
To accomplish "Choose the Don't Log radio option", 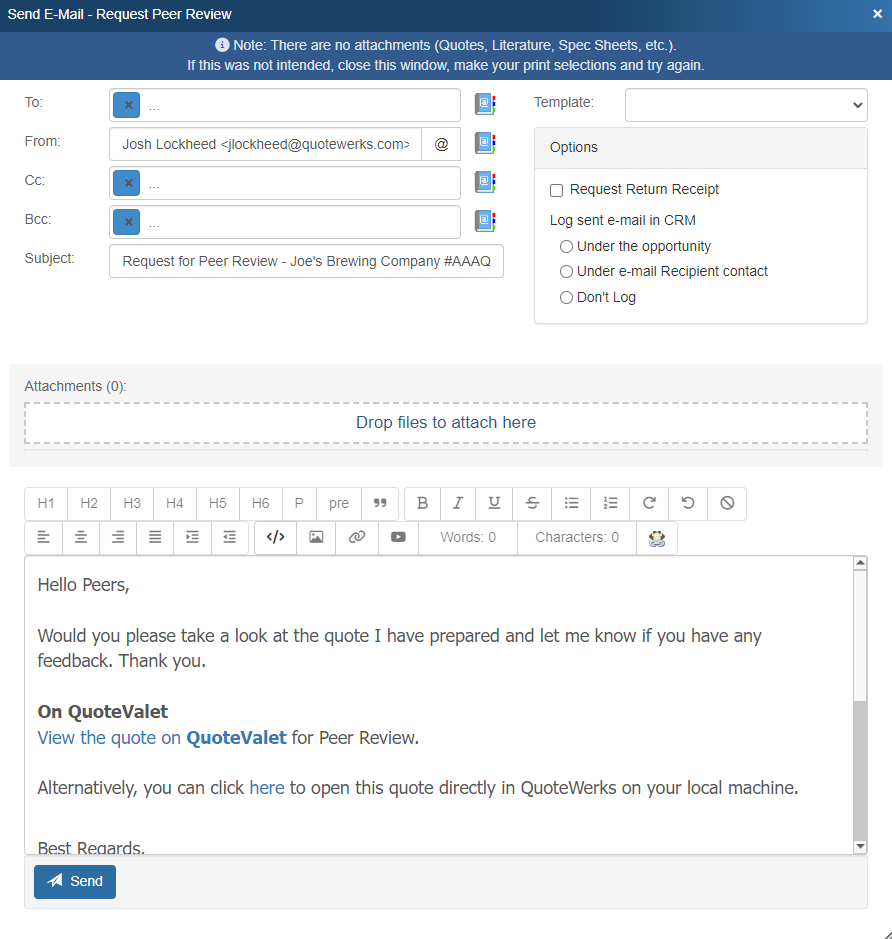I will point(567,297).
